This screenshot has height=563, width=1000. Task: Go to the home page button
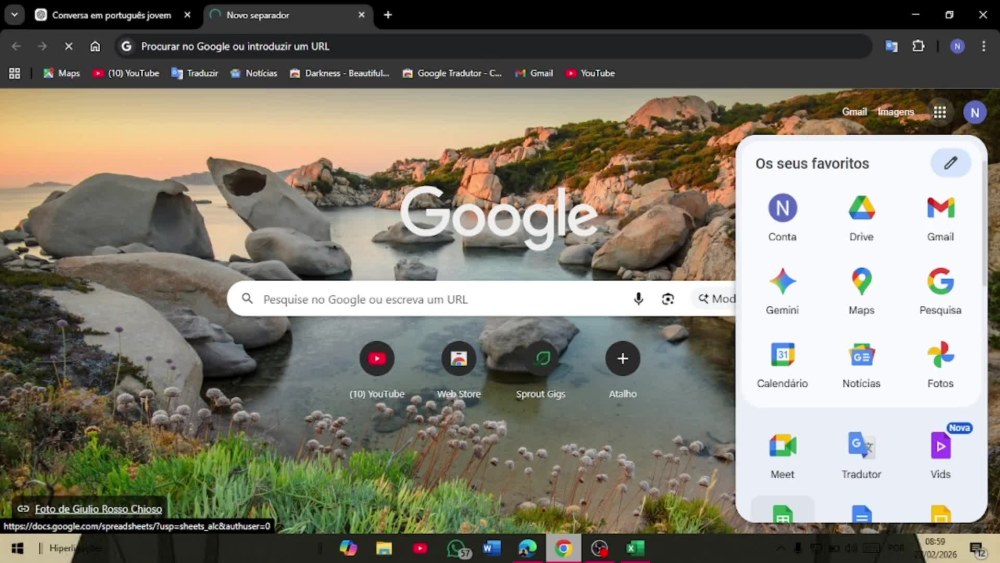(x=95, y=46)
